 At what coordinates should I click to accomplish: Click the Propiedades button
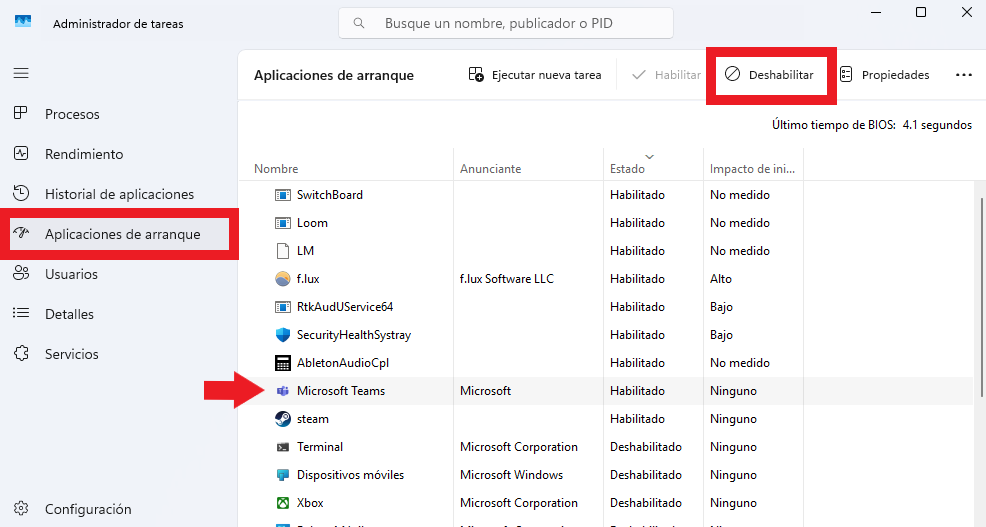click(884, 75)
